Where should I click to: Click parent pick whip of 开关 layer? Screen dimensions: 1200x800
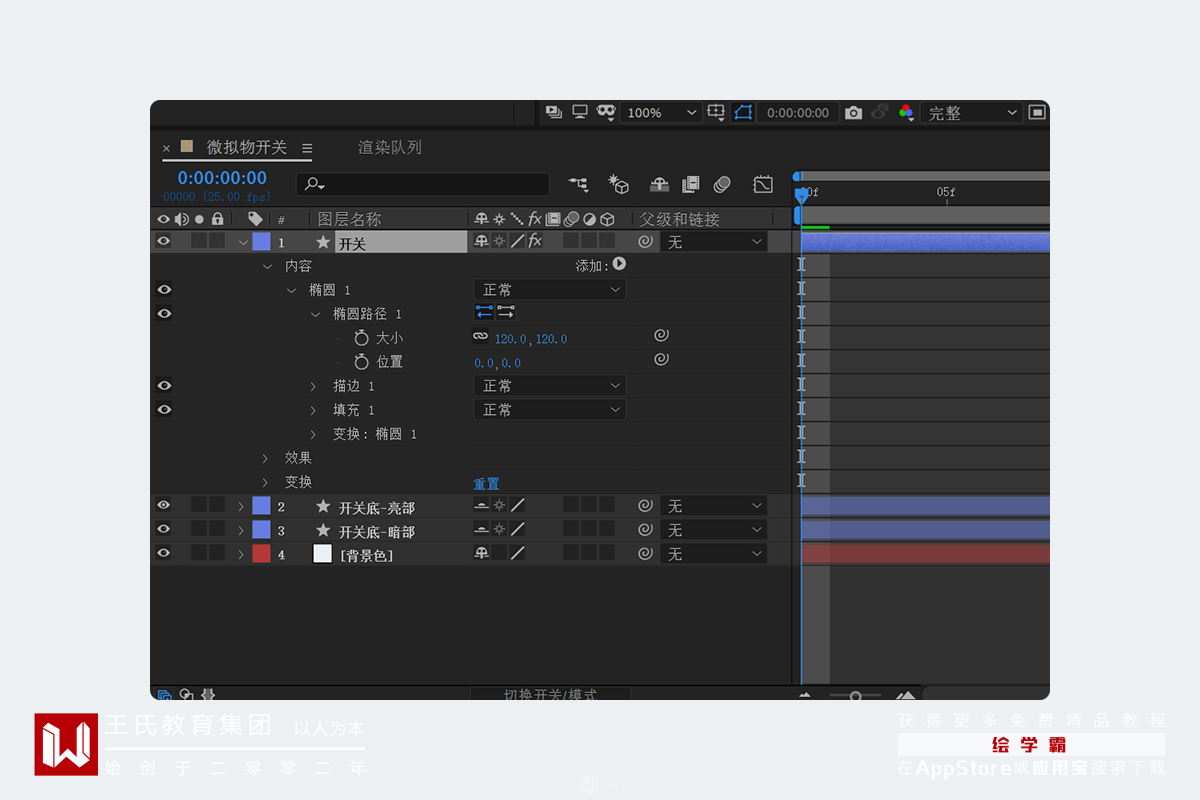pyautogui.click(x=646, y=241)
